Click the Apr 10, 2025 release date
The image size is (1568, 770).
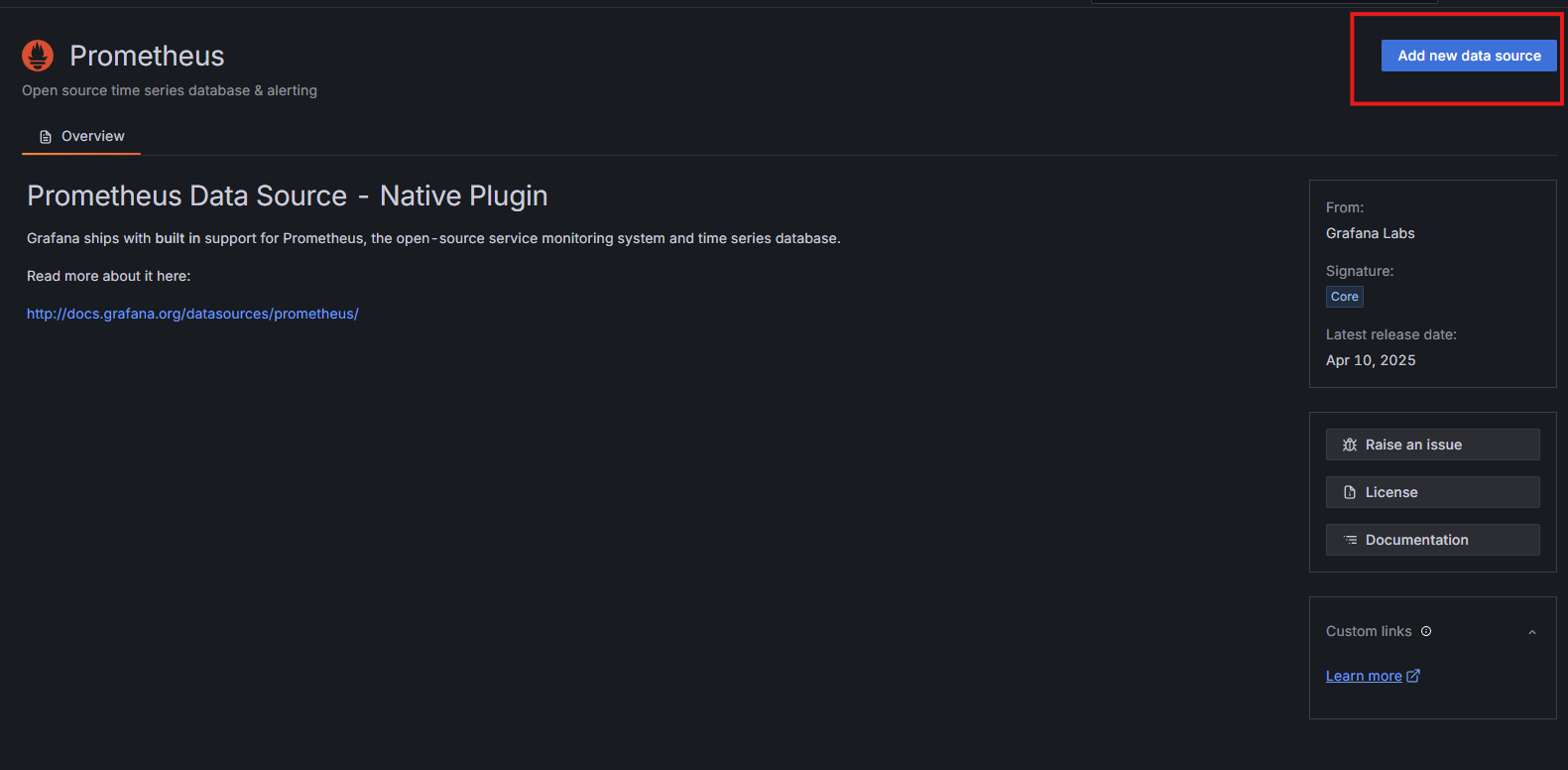(1371, 360)
